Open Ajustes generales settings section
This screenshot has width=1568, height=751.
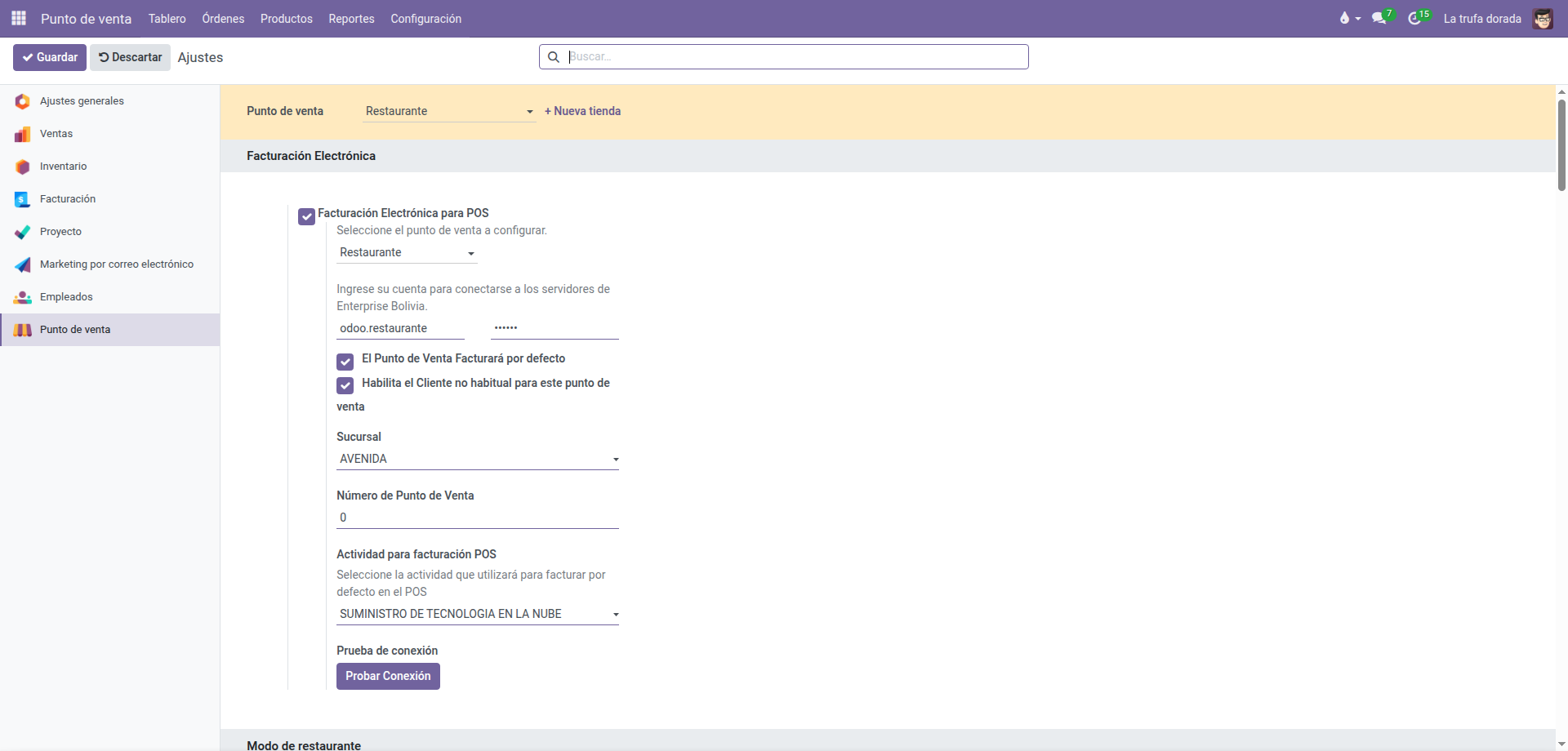(x=82, y=101)
